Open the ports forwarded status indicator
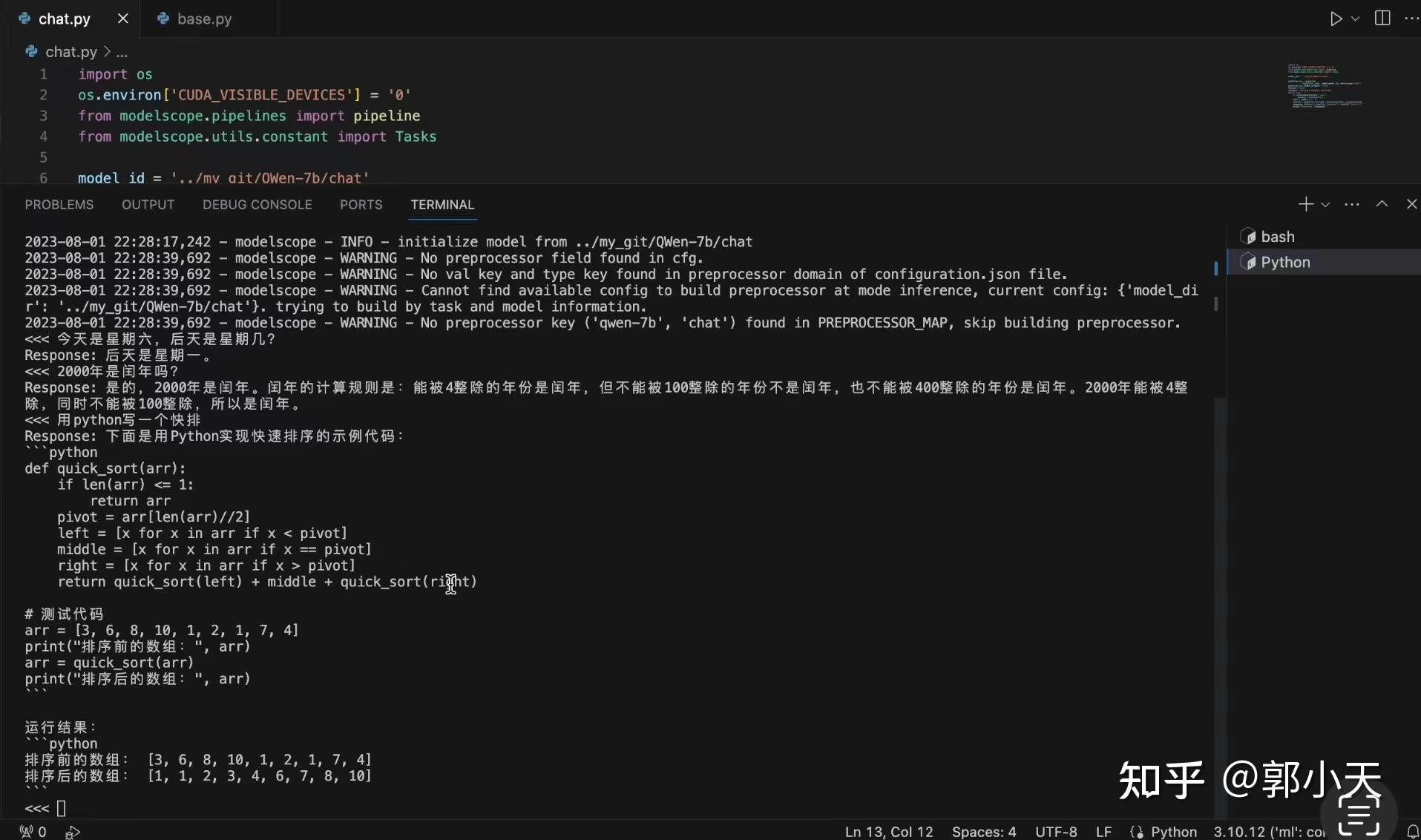 (x=33, y=832)
